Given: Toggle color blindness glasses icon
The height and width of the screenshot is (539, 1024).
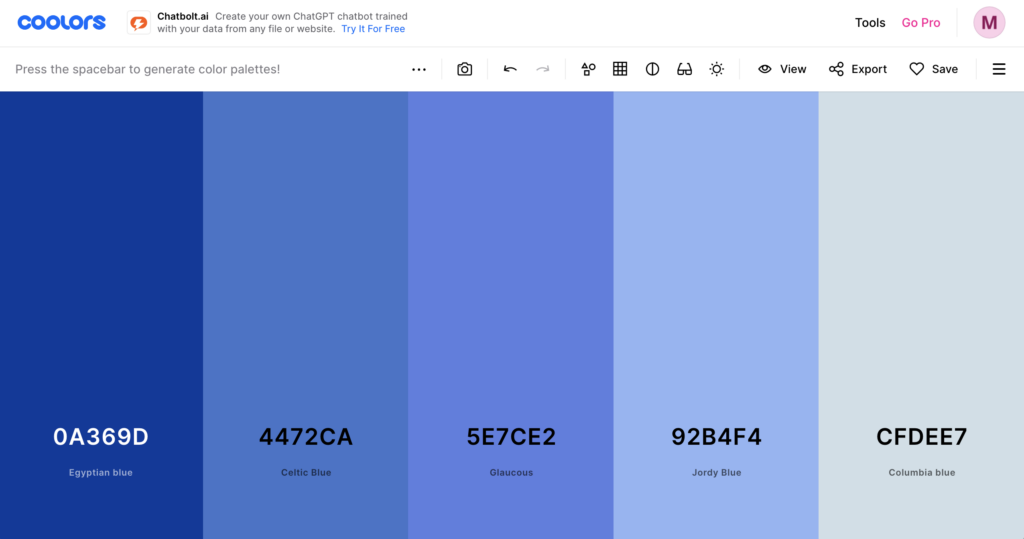Looking at the screenshot, I should [684, 69].
